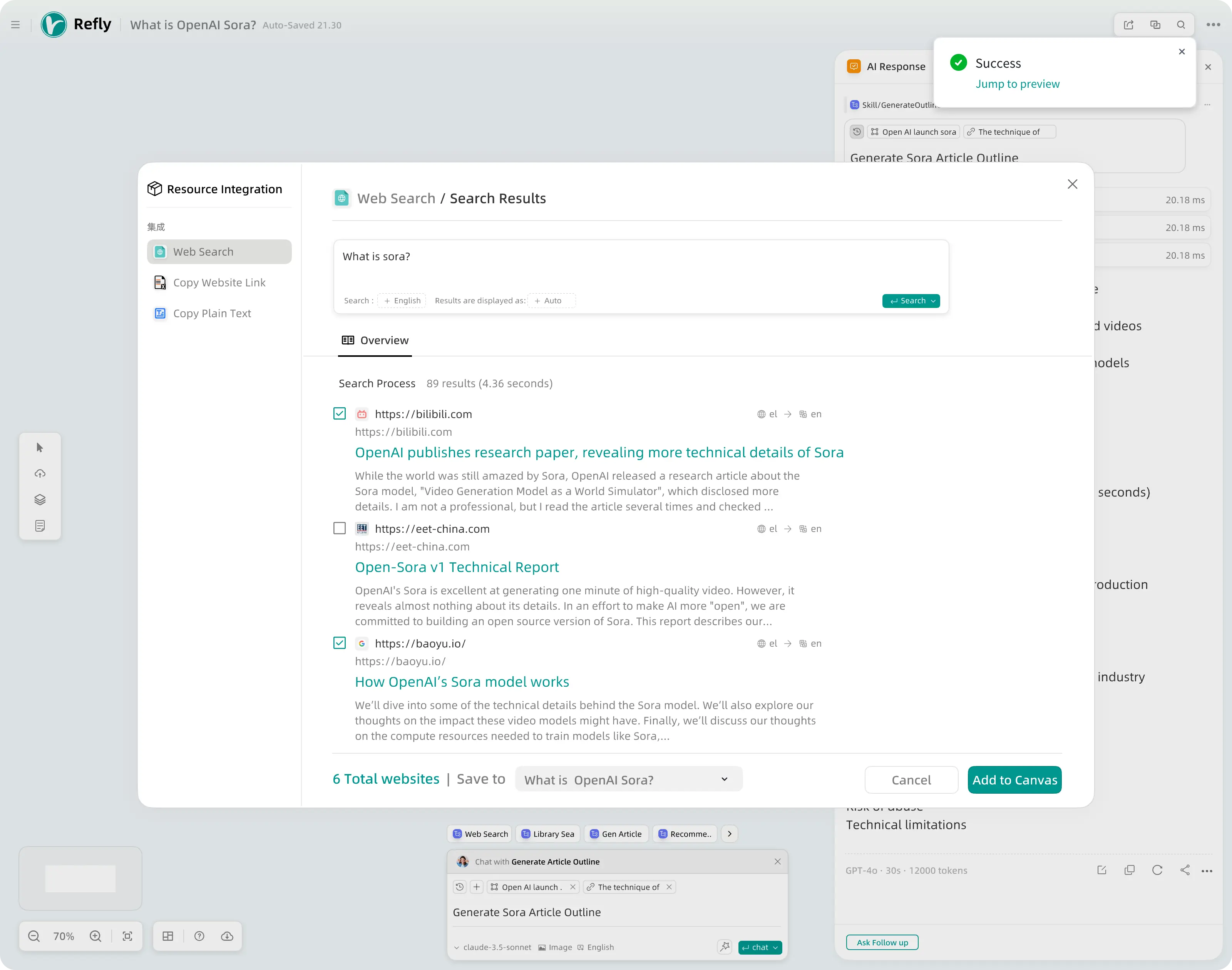The image size is (1232, 970).
Task: Check the eet-china.com search result
Action: (339, 528)
